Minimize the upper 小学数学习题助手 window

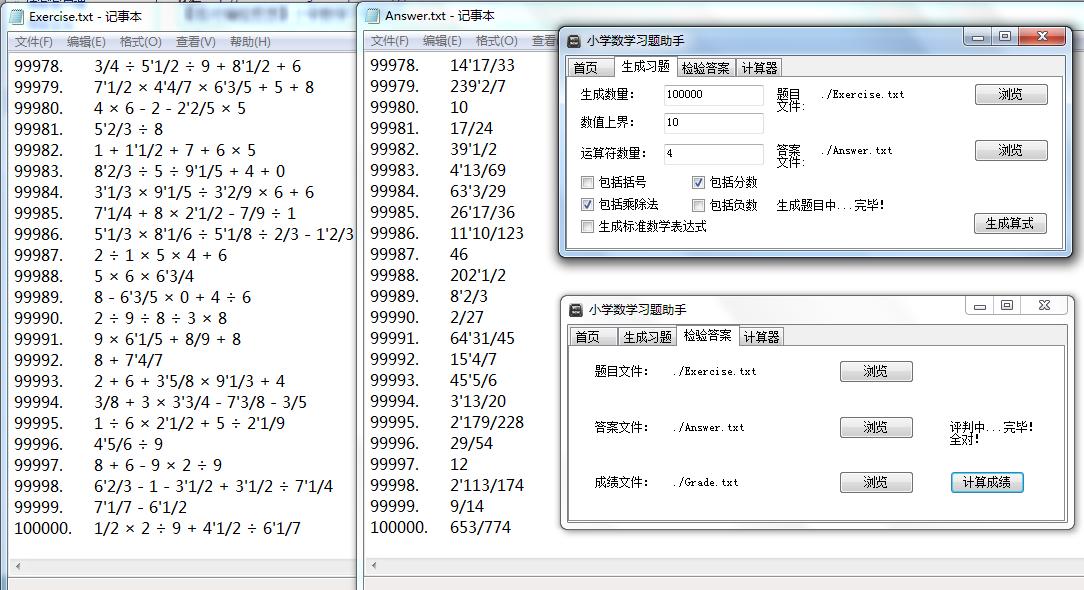pyautogui.click(x=978, y=37)
